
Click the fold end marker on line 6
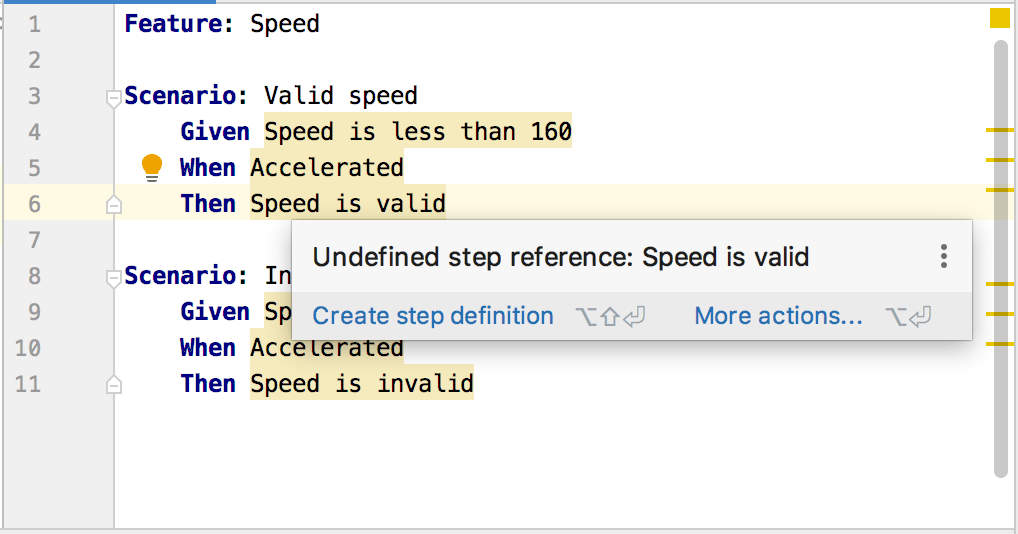114,204
